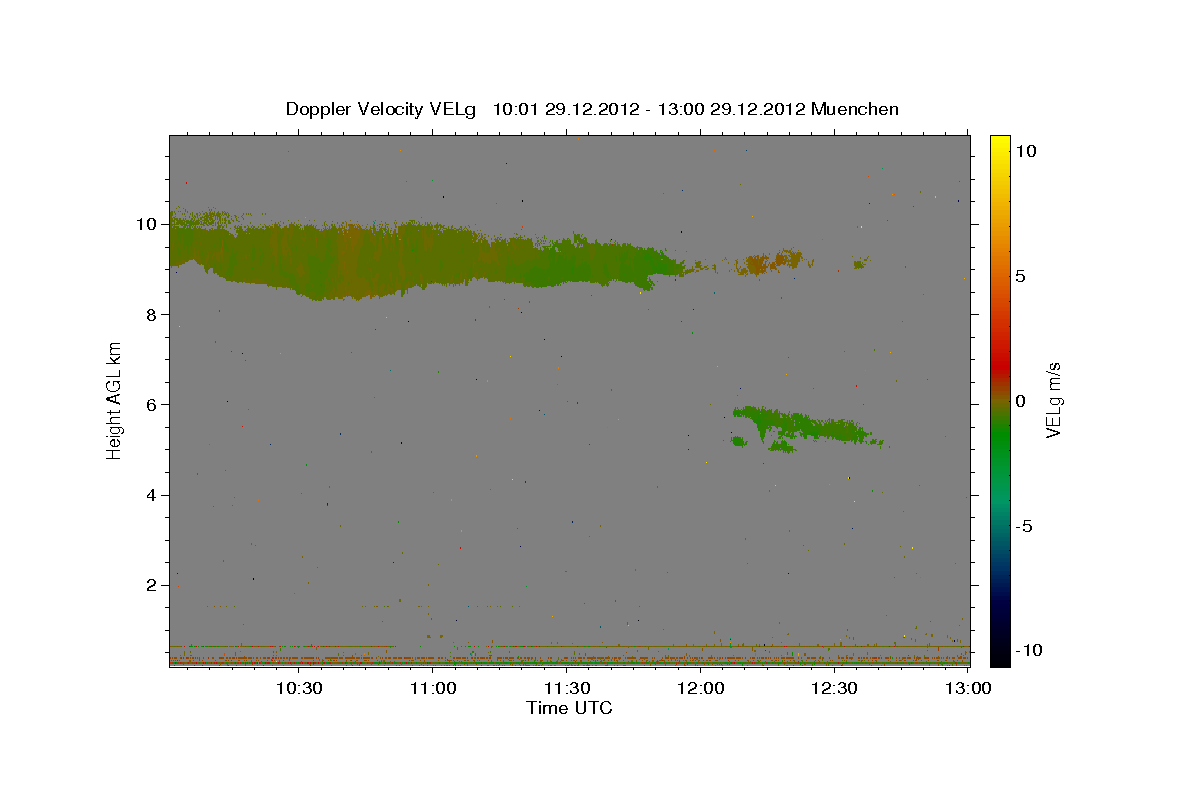Select the 'Muenchen' station name in title
The width and height of the screenshot is (1200, 800).
[x=855, y=109]
